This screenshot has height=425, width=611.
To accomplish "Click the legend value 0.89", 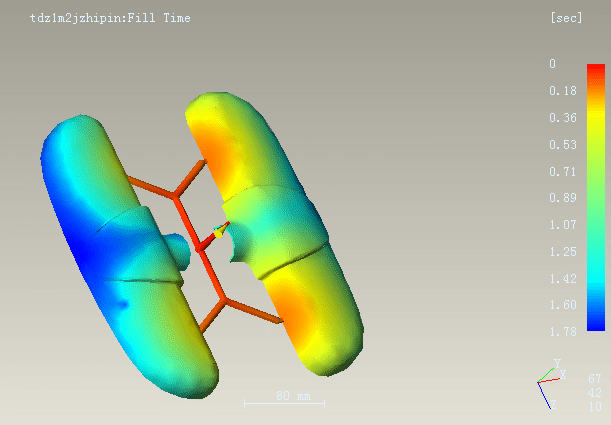I will coord(563,198).
